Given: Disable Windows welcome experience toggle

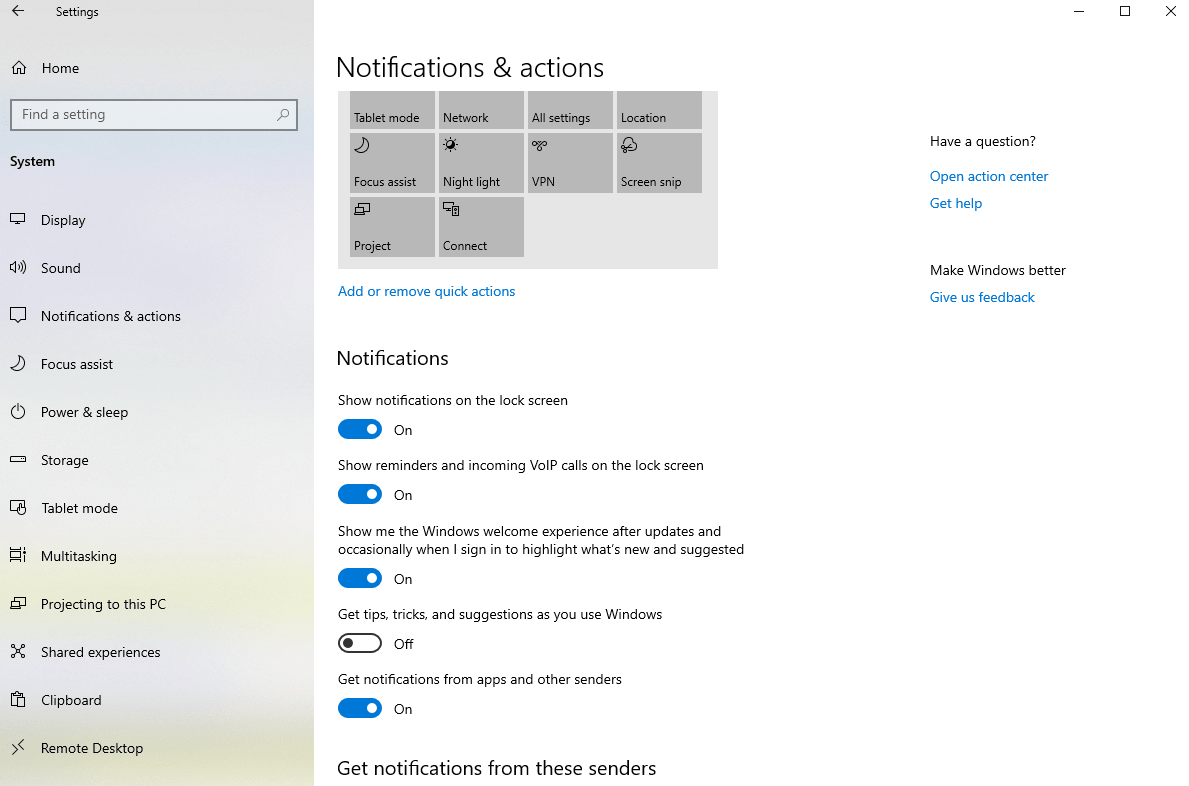Looking at the screenshot, I should tap(359, 579).
